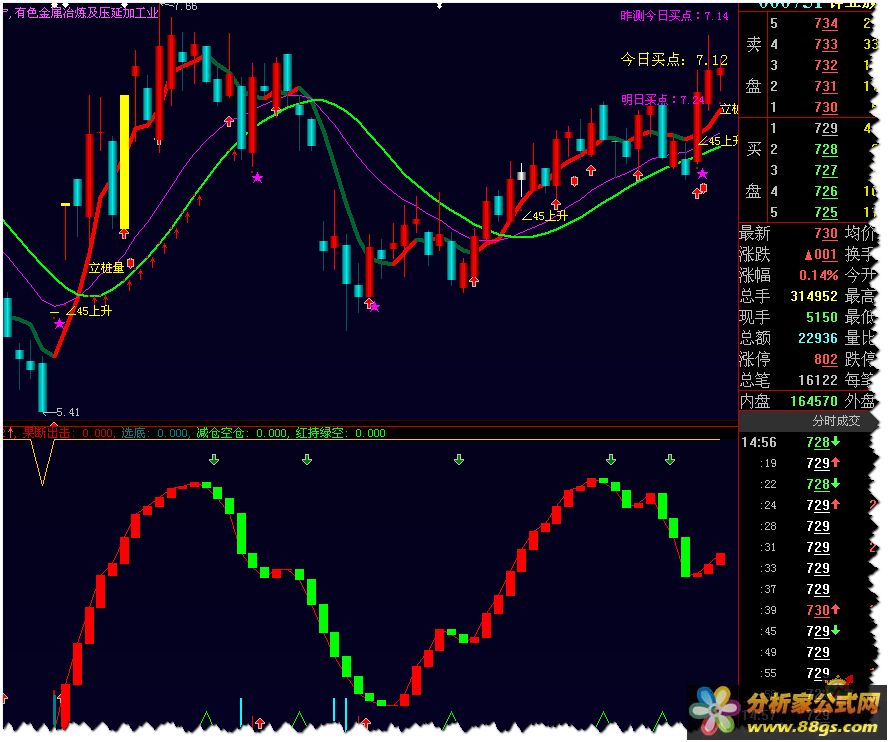Select the :19 trade tick row
This screenshot has width=889, height=742.
point(807,463)
